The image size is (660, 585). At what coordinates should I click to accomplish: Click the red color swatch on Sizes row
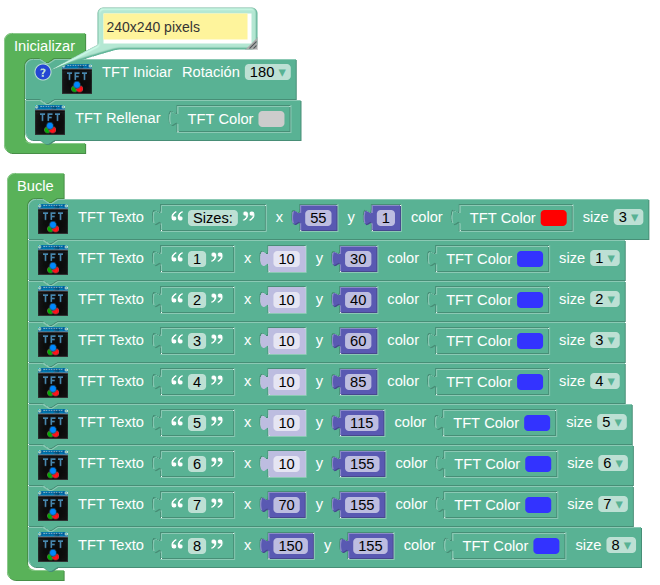(x=554, y=218)
